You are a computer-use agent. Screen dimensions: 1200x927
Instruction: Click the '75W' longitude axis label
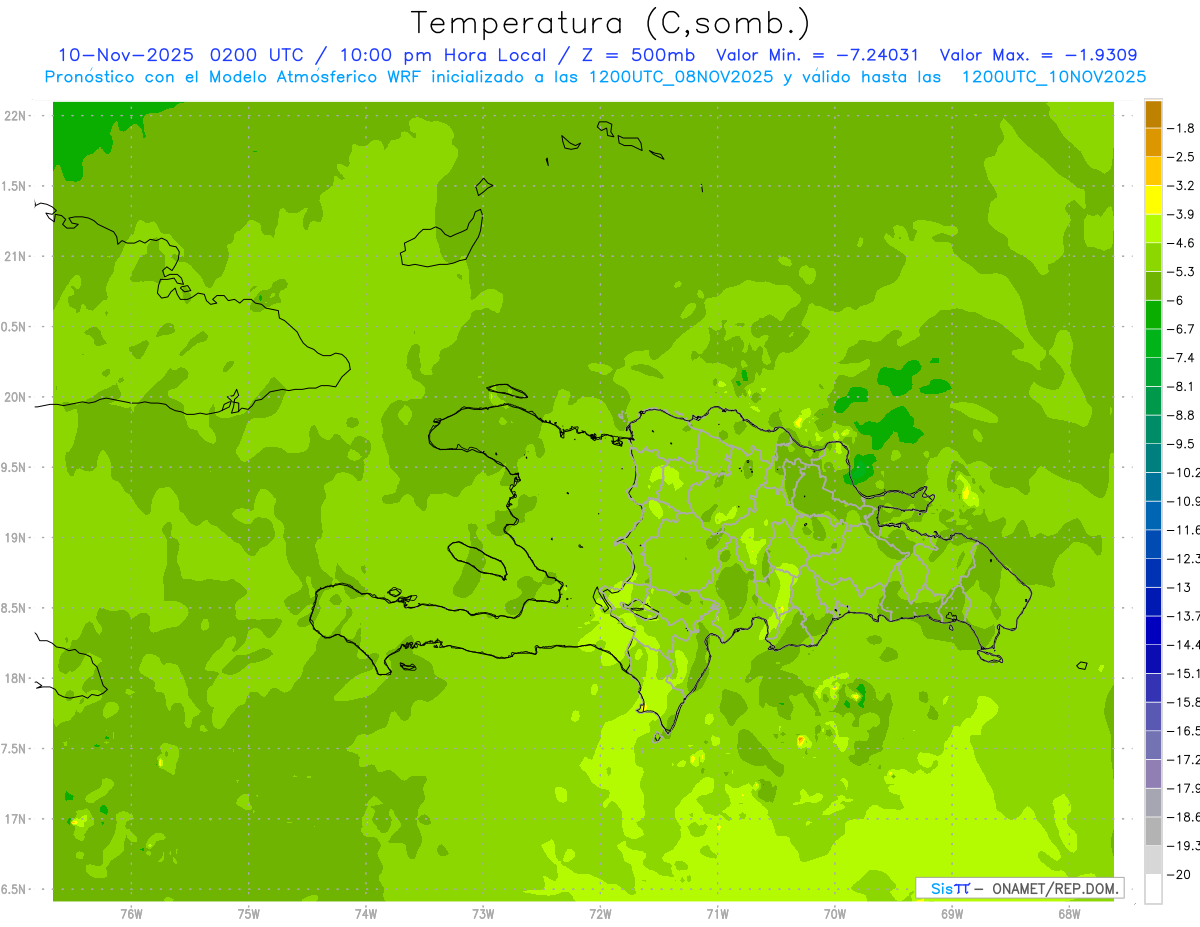click(x=249, y=913)
